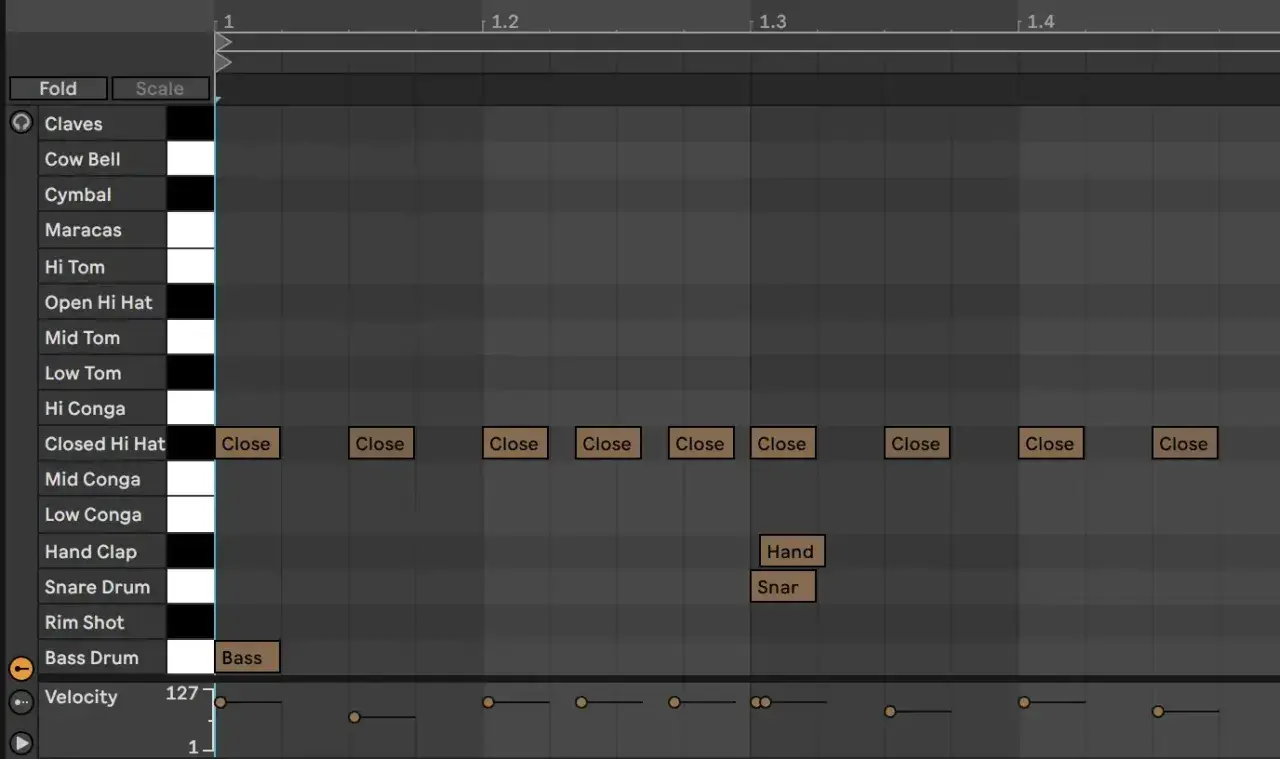Expand lanes with the triangle button
The height and width of the screenshot is (759, 1280).
[x=21, y=743]
